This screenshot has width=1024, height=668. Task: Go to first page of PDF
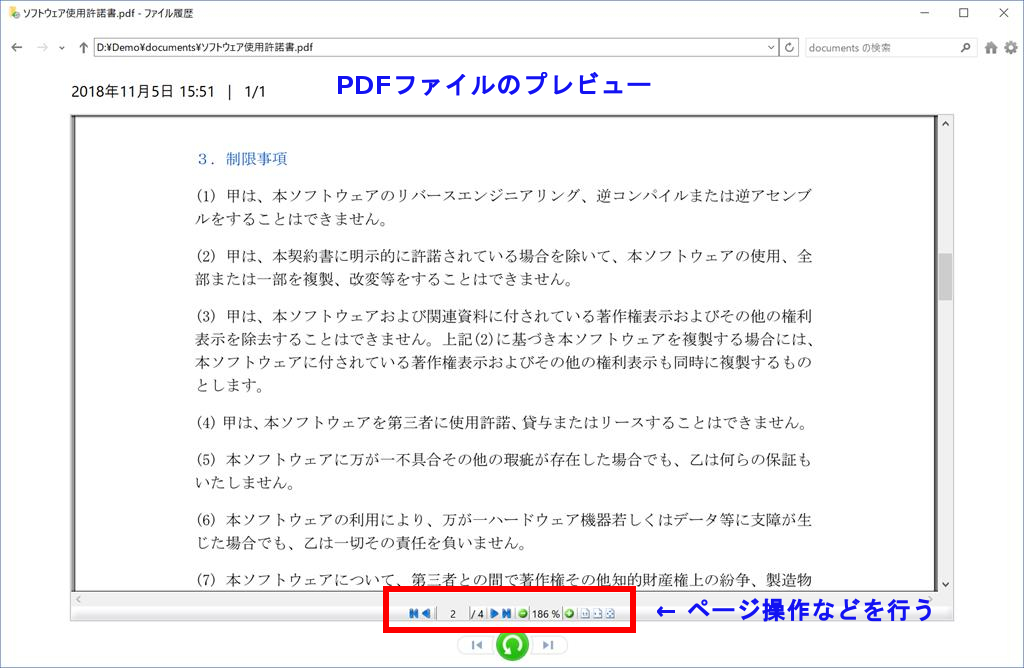click(x=414, y=613)
